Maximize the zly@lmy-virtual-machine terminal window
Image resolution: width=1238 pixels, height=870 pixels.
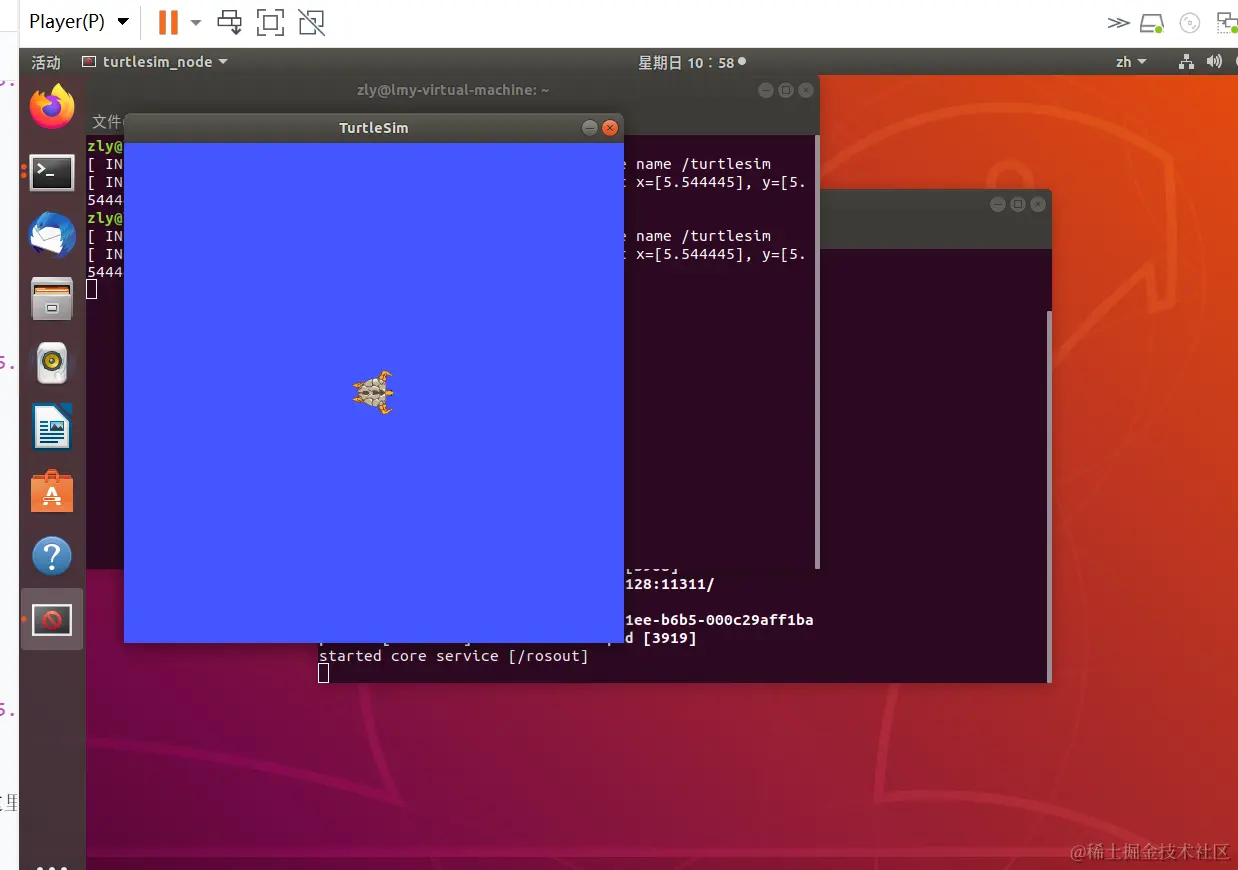pos(786,90)
